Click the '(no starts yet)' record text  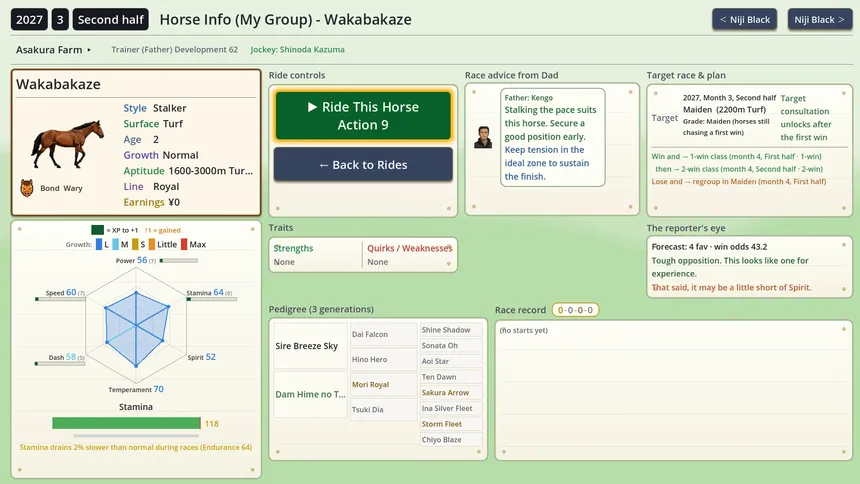click(x=524, y=330)
